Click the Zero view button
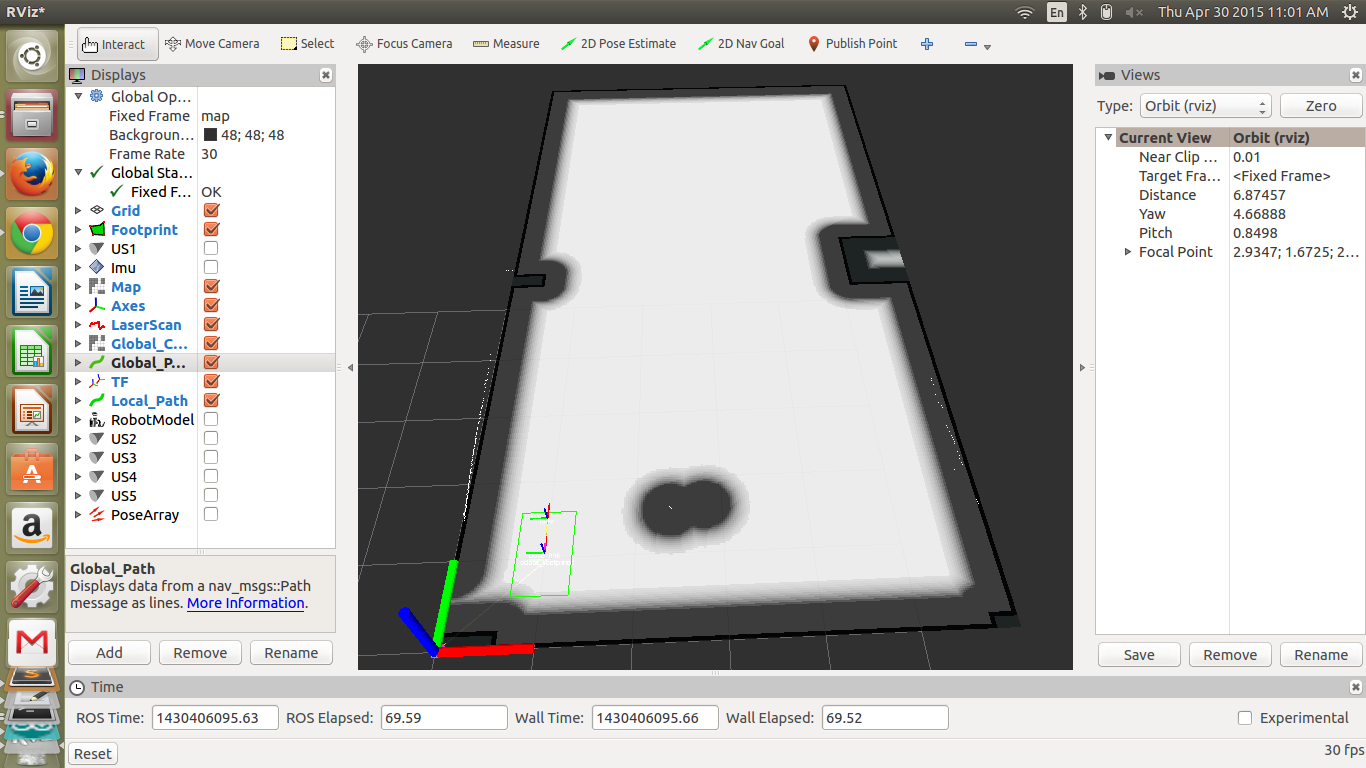This screenshot has height=768, width=1366. tap(1321, 106)
